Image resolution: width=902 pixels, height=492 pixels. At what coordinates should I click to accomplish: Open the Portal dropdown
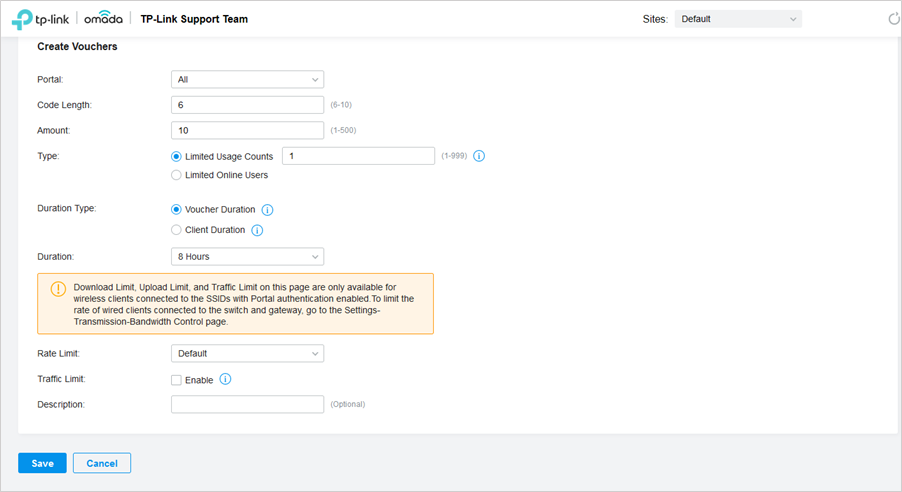[x=247, y=79]
